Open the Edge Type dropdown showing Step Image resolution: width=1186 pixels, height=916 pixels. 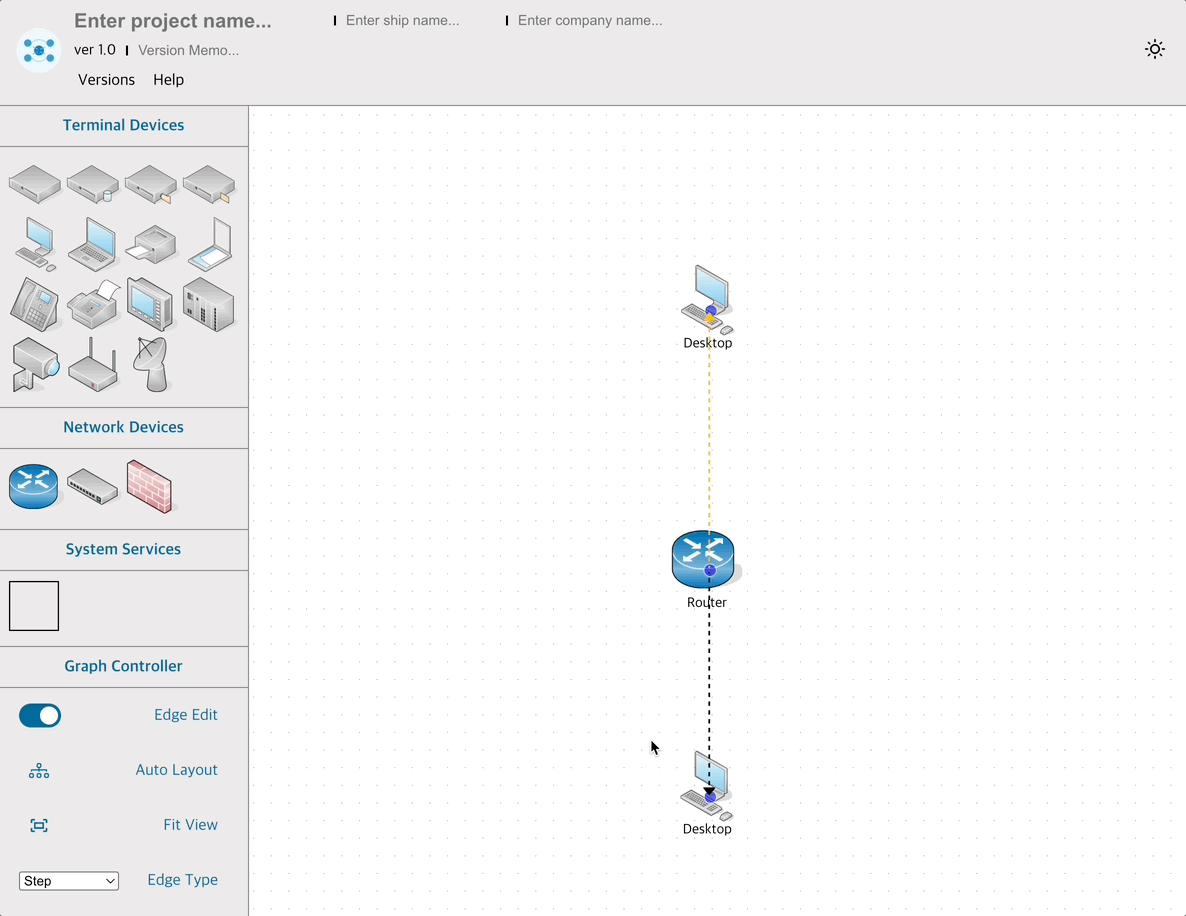69,881
